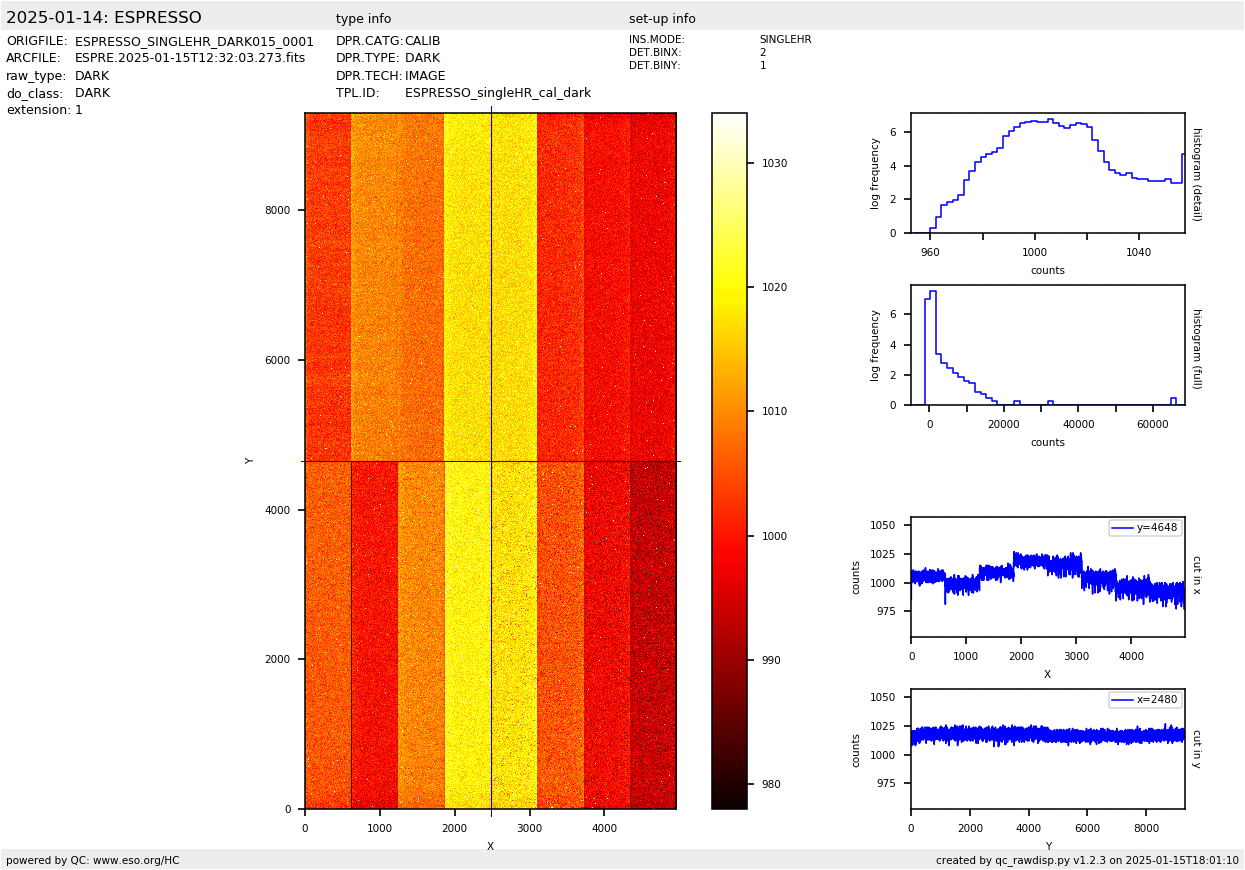Click the extension label in the header
The image size is (1245, 870).
pos(38,110)
